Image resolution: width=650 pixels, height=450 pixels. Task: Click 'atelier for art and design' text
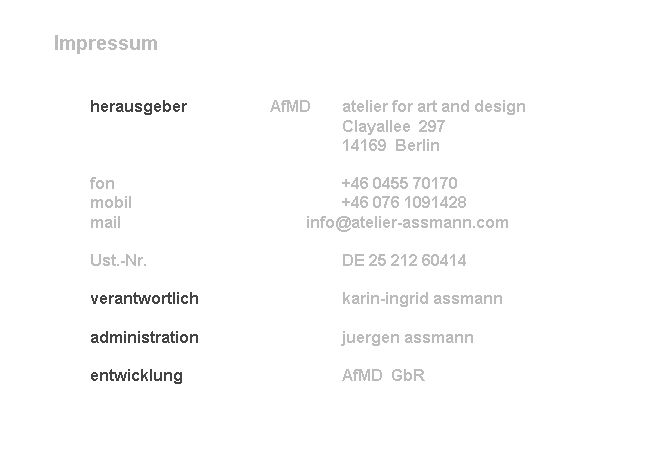pos(434,107)
